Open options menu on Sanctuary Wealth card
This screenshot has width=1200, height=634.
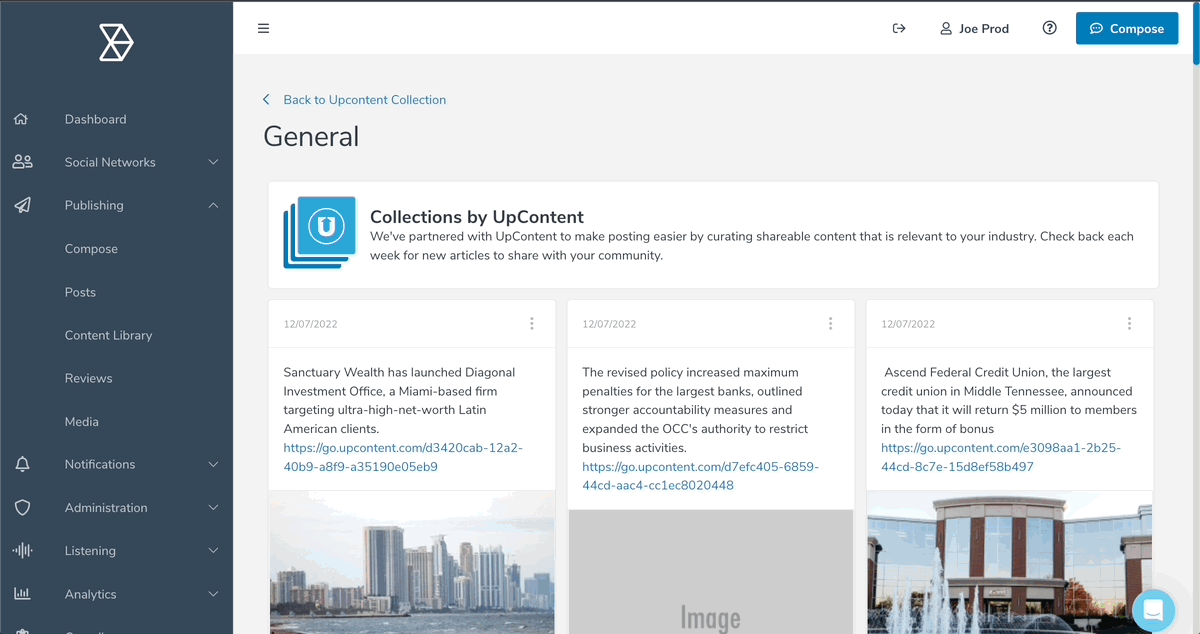pos(532,323)
